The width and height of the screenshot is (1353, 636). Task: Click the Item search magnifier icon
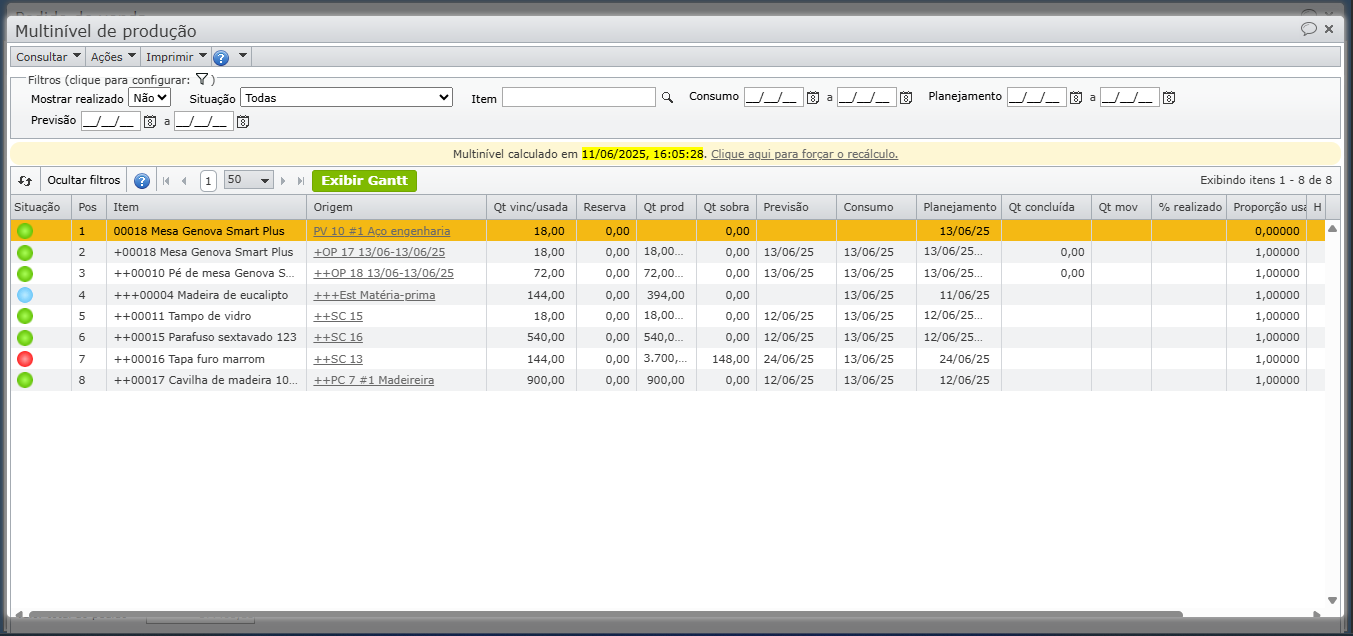667,98
